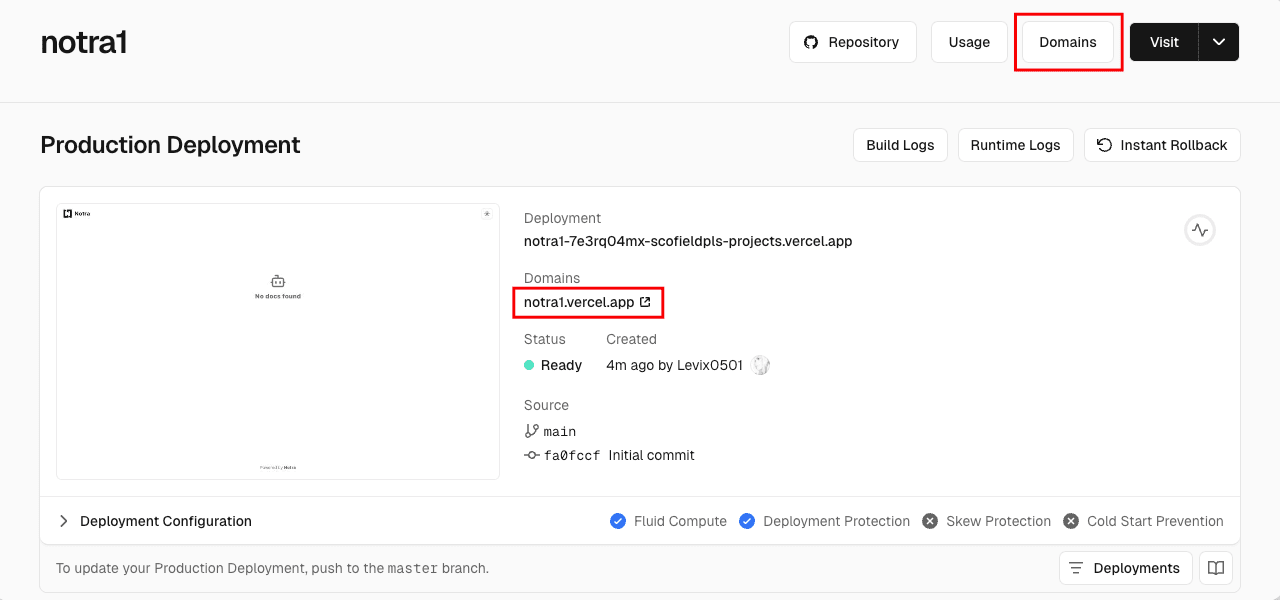Click the Instant Rollback arrow icon
Image resolution: width=1280 pixels, height=600 pixels.
pyautogui.click(x=1104, y=145)
